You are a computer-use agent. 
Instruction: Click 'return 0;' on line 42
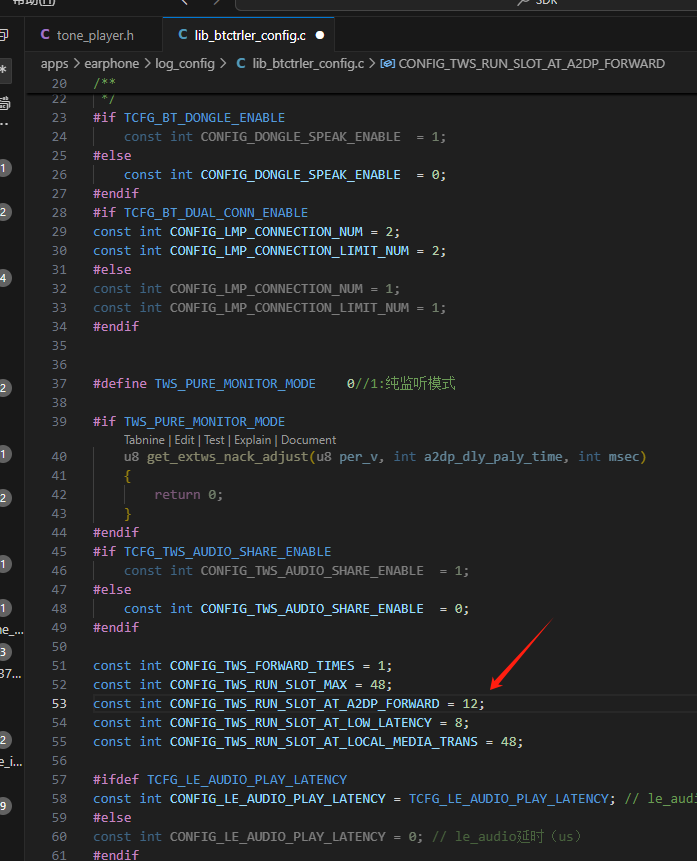click(x=188, y=495)
